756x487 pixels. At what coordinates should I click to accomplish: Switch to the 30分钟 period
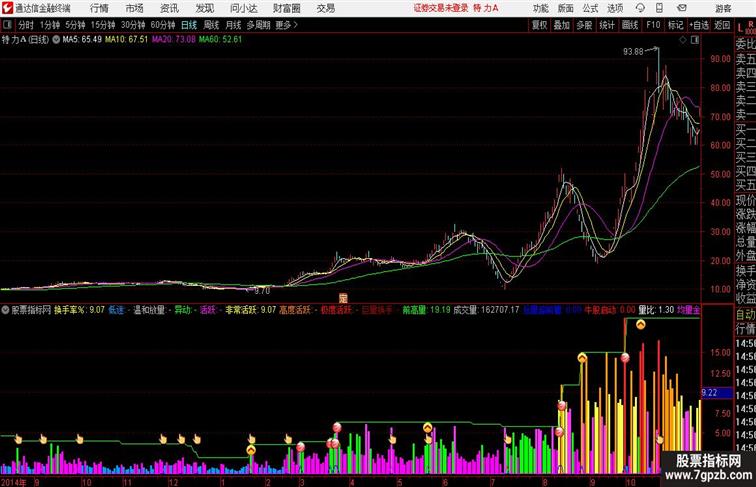coord(133,25)
